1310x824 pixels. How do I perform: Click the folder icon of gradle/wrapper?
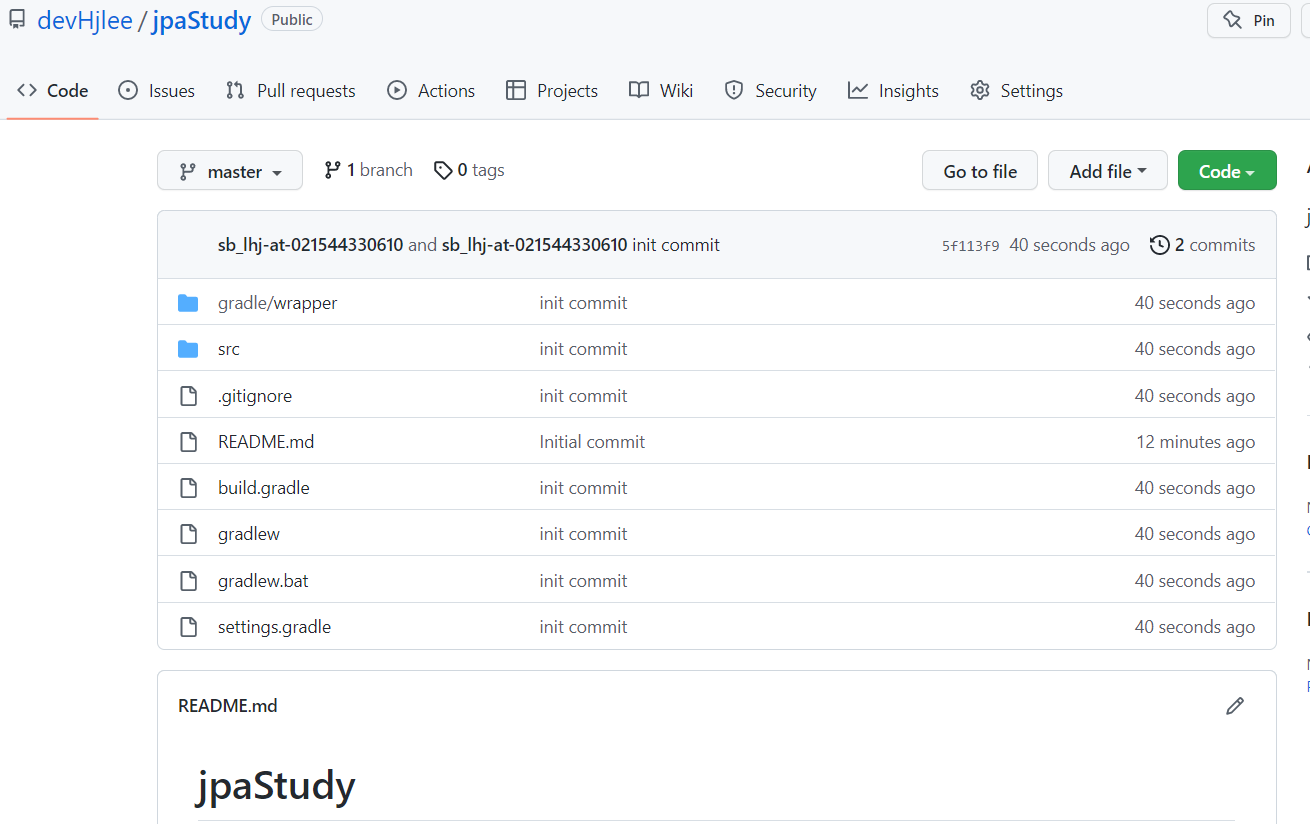click(188, 303)
